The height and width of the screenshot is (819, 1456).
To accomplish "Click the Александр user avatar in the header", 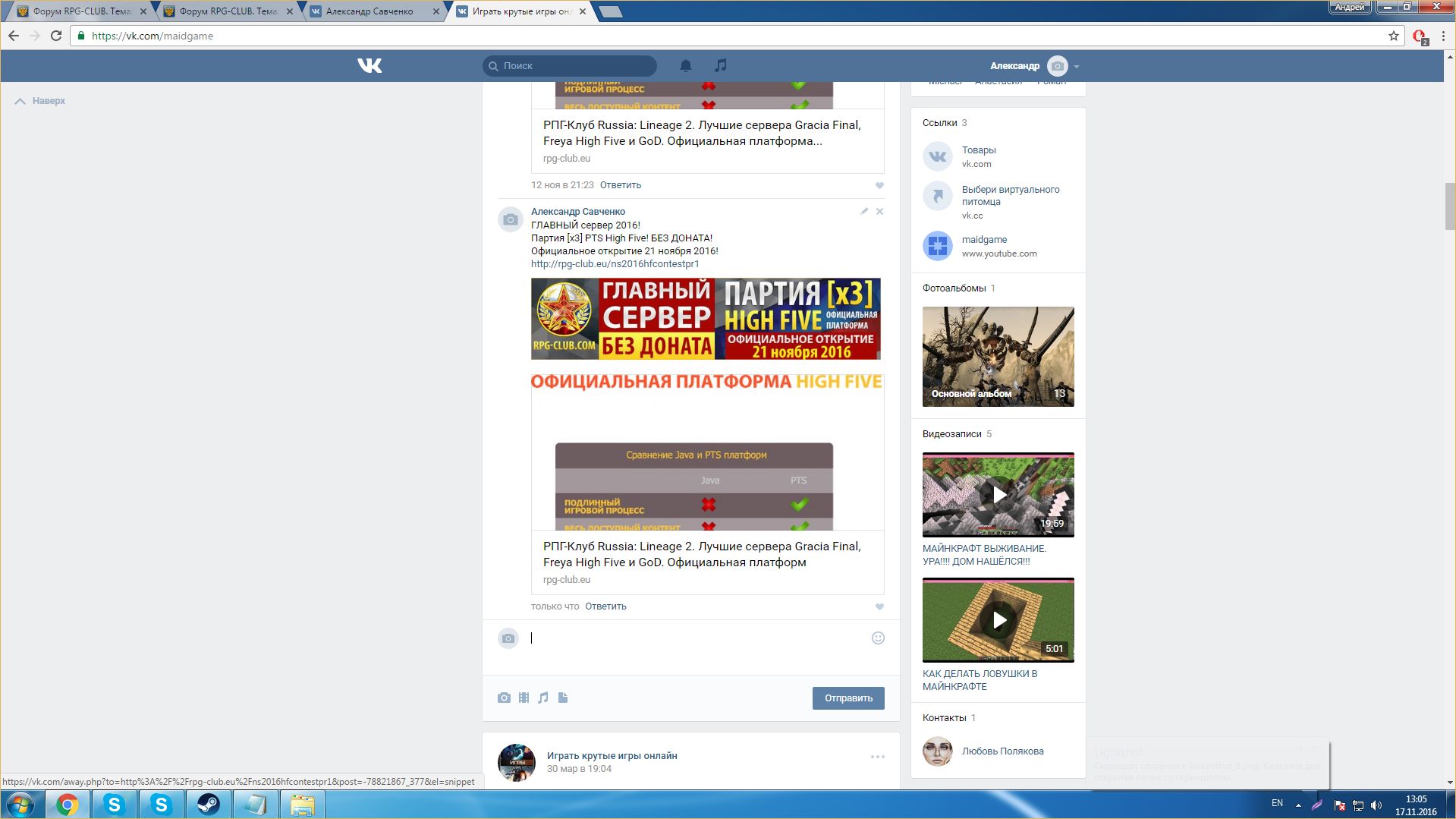I will pyautogui.click(x=1058, y=66).
